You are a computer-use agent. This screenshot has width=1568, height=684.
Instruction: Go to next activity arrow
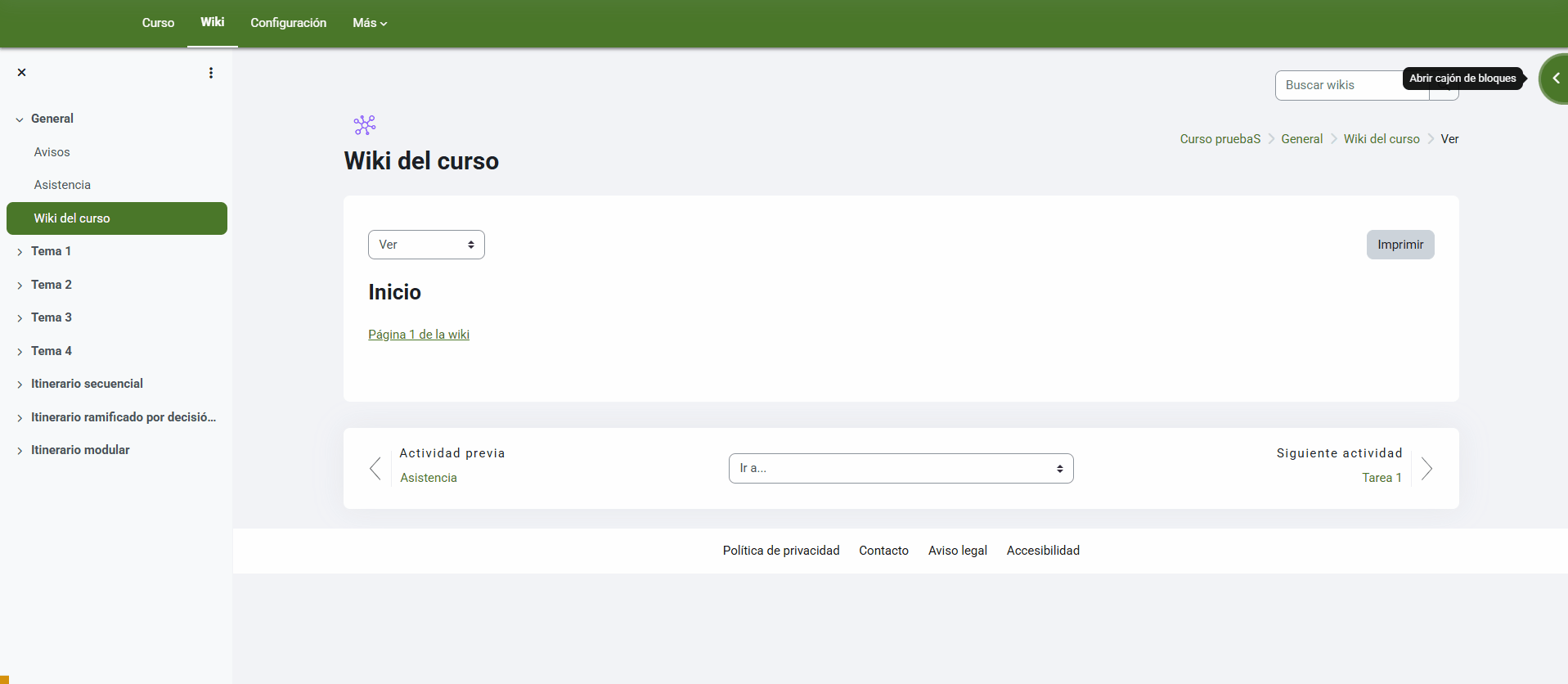(x=1426, y=469)
